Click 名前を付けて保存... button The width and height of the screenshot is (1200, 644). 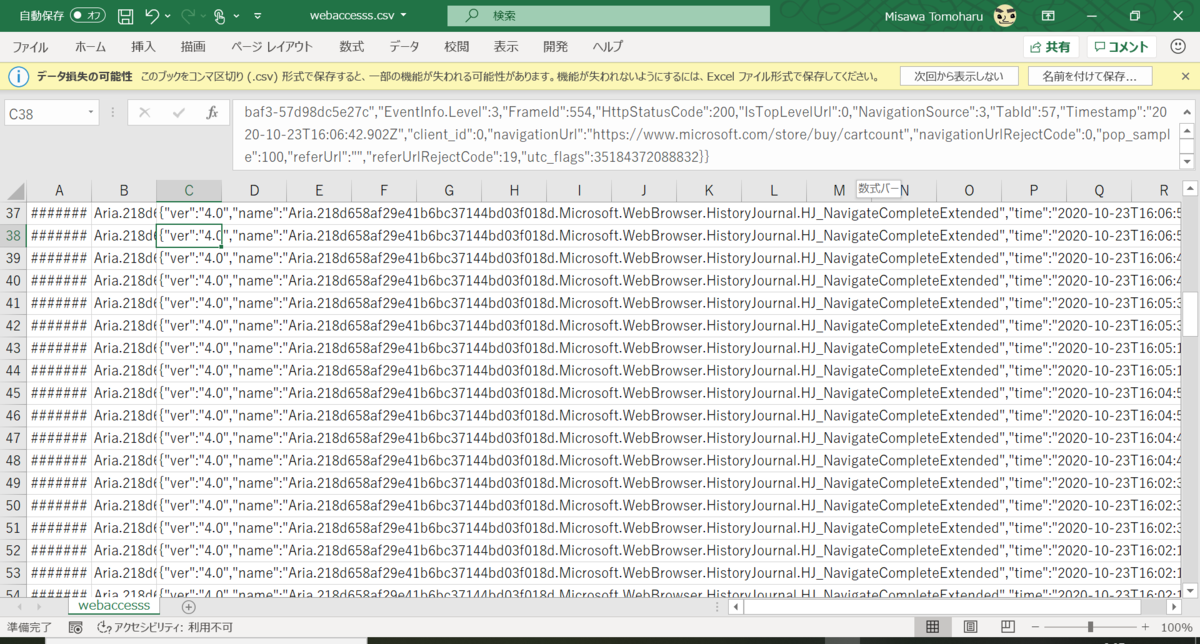pos(1089,76)
